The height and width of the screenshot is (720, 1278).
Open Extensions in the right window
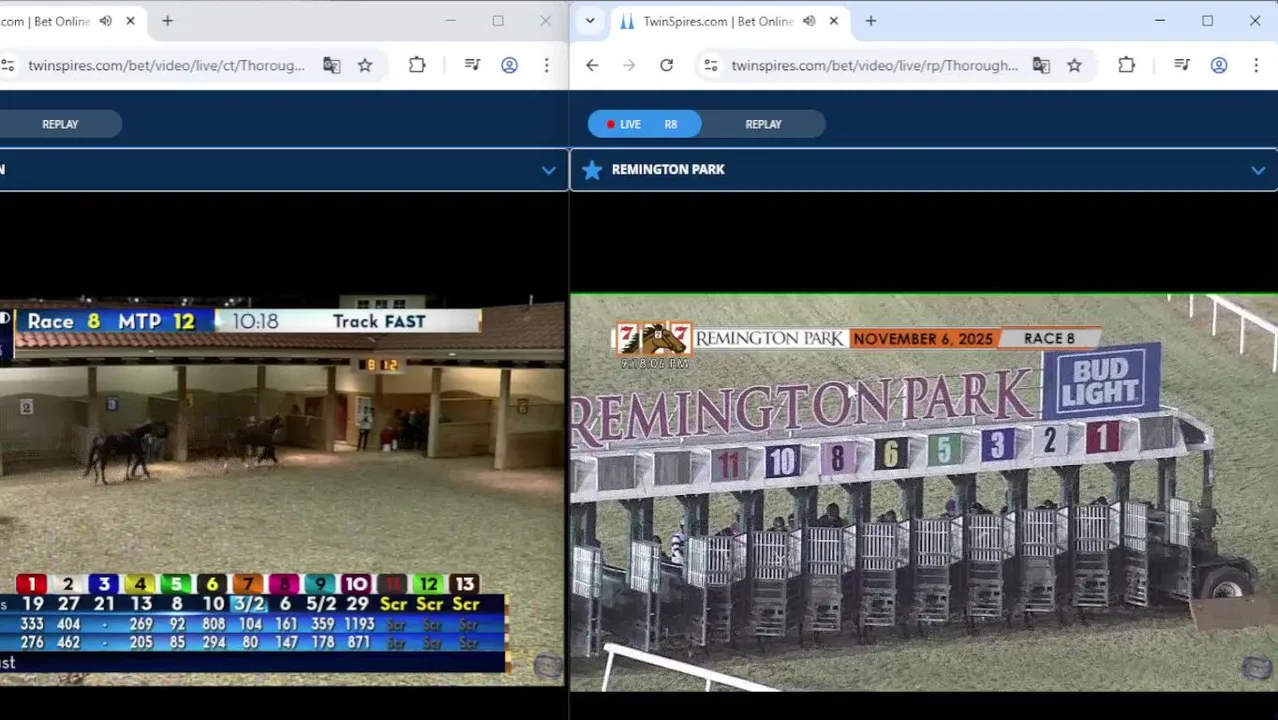tap(1126, 65)
